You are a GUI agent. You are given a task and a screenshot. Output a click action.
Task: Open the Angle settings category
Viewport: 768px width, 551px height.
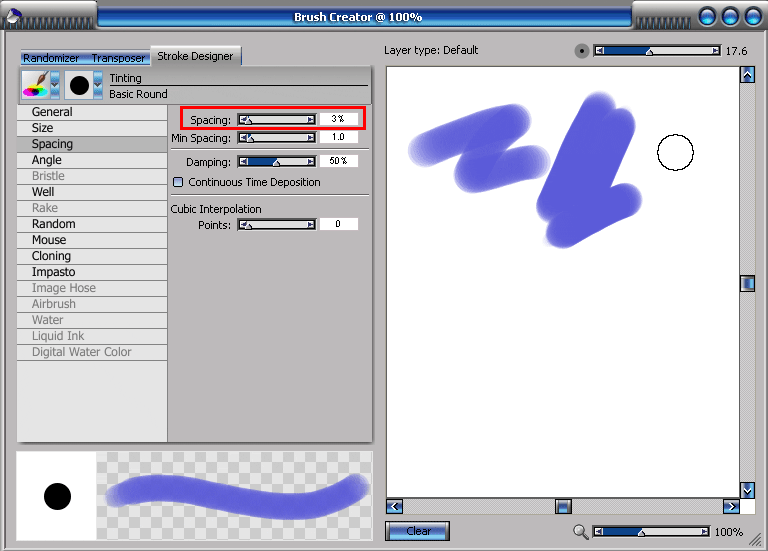92,160
